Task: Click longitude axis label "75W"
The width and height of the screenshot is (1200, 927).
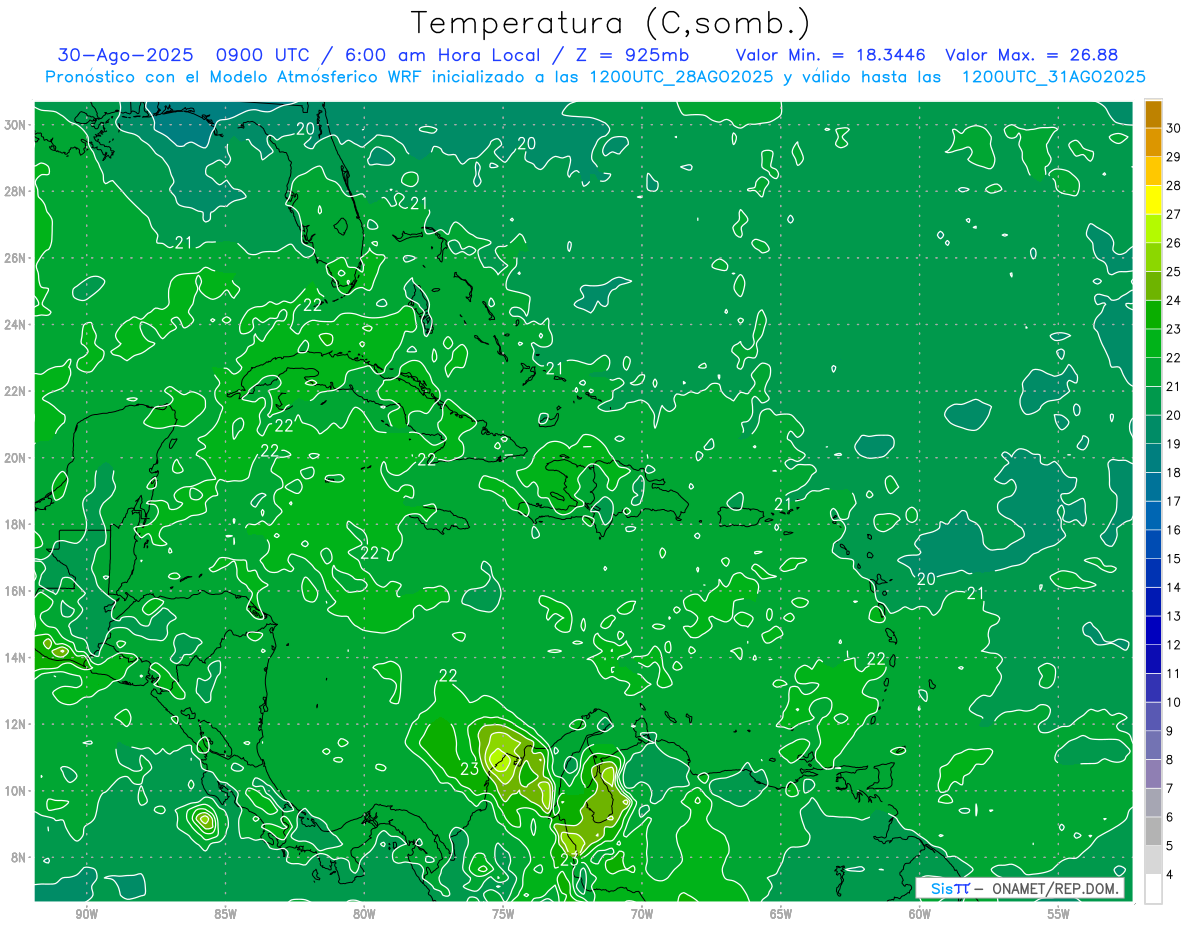Action: [x=503, y=914]
